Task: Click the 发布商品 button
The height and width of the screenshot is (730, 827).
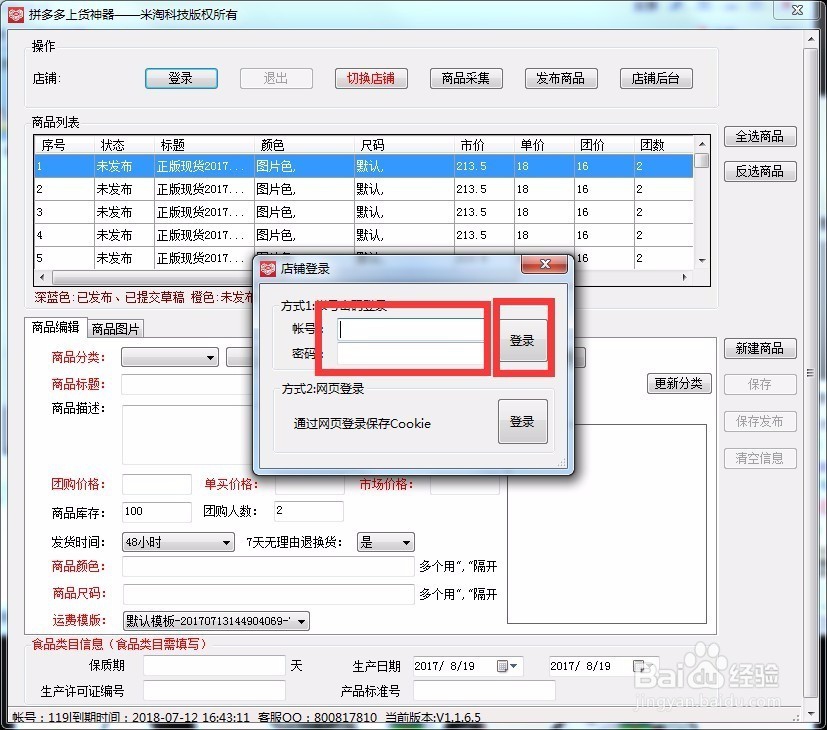Action: (561, 79)
